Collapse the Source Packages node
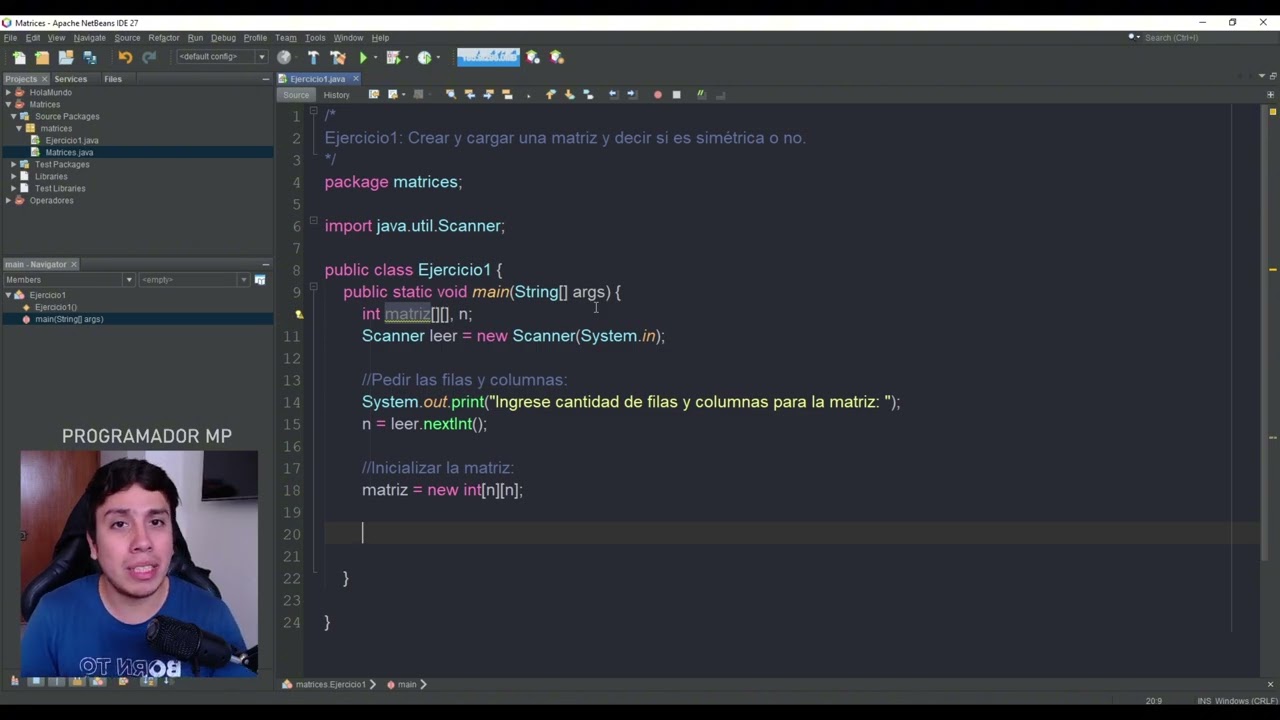Viewport: 1280px width, 720px height. point(14,116)
